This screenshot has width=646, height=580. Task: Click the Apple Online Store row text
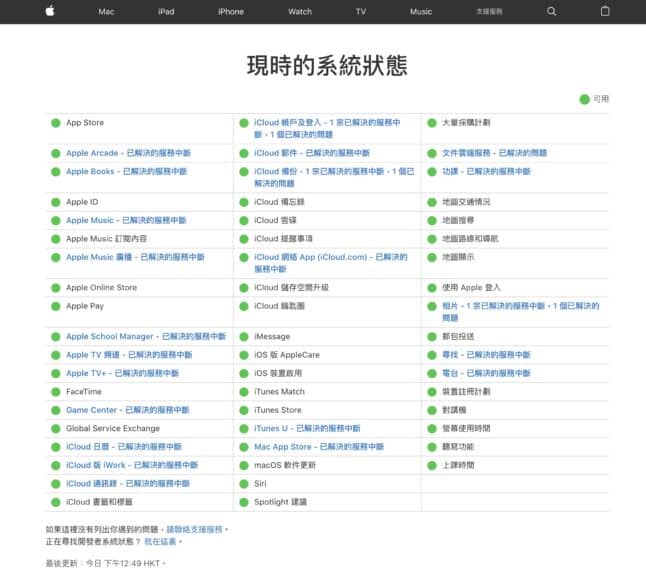point(101,288)
